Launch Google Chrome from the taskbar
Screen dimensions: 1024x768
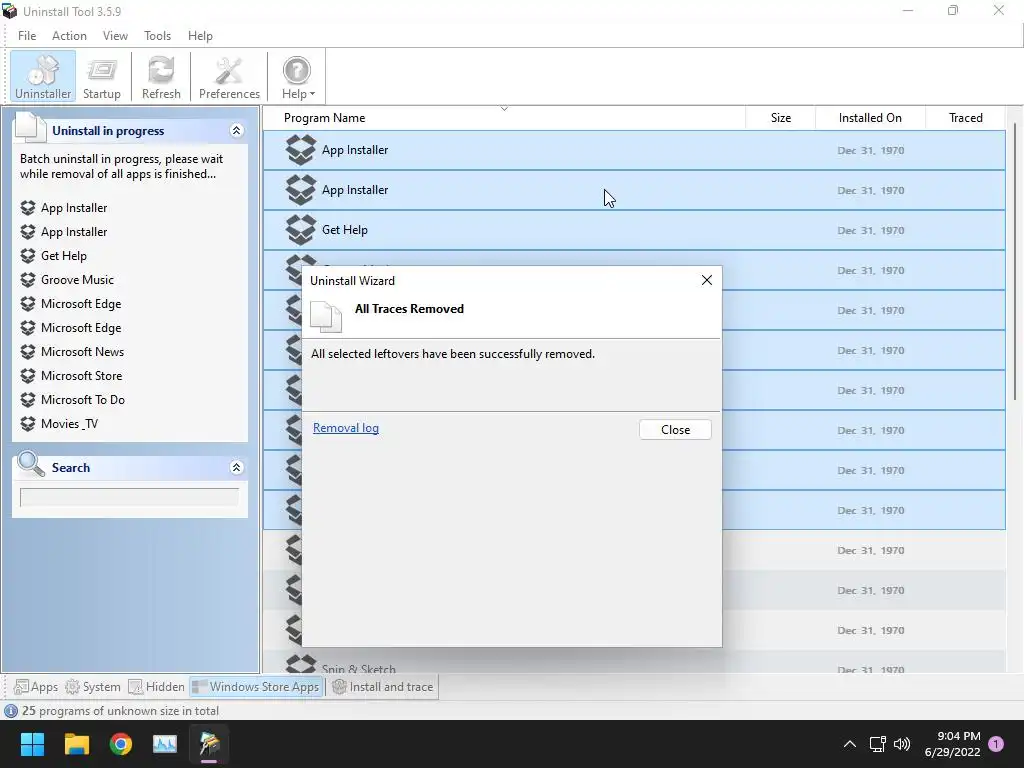(x=121, y=744)
